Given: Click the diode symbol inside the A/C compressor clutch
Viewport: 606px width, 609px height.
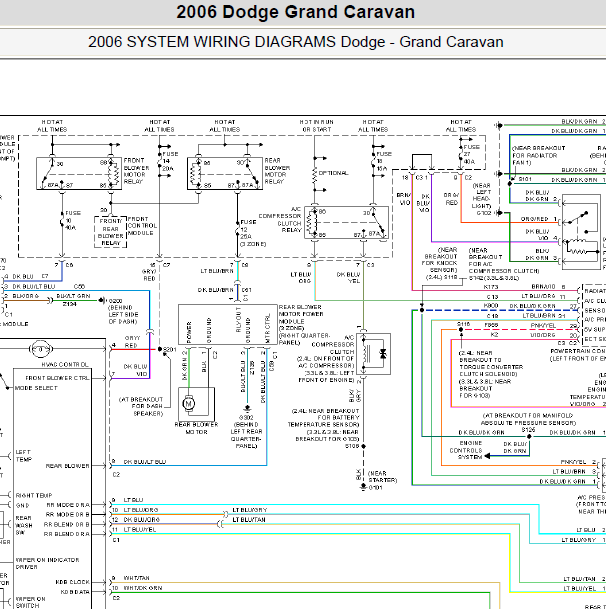Looking at the screenshot, I should [383, 353].
